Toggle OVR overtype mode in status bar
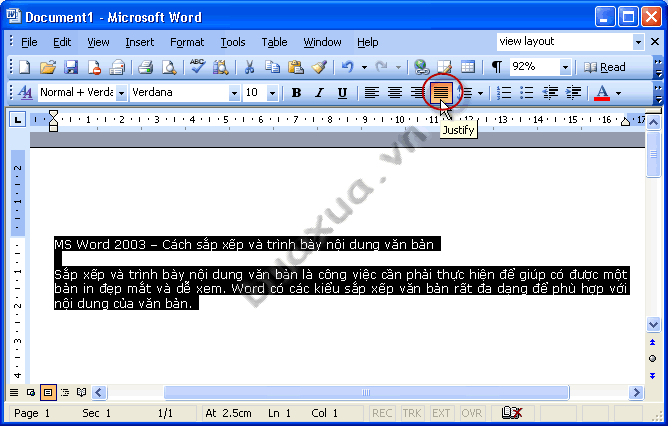Image resolution: width=668 pixels, height=426 pixels. [472, 413]
